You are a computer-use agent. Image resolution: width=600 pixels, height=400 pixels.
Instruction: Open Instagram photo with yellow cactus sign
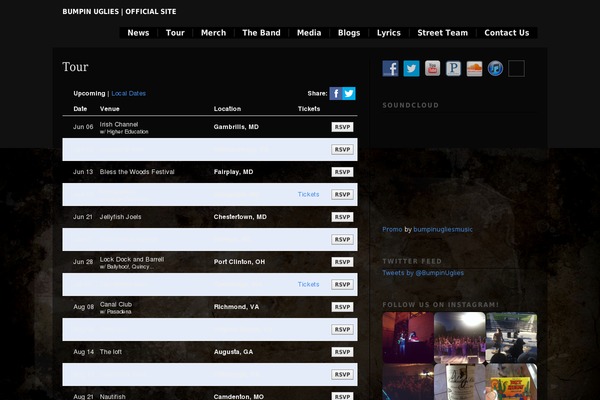pos(512,382)
